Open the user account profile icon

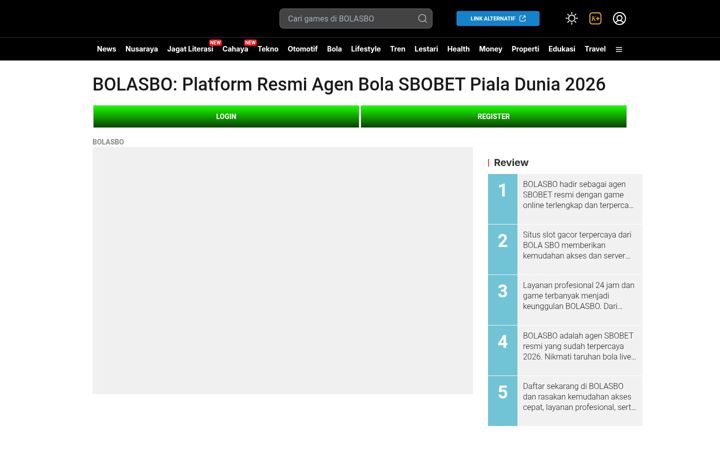[x=619, y=18]
